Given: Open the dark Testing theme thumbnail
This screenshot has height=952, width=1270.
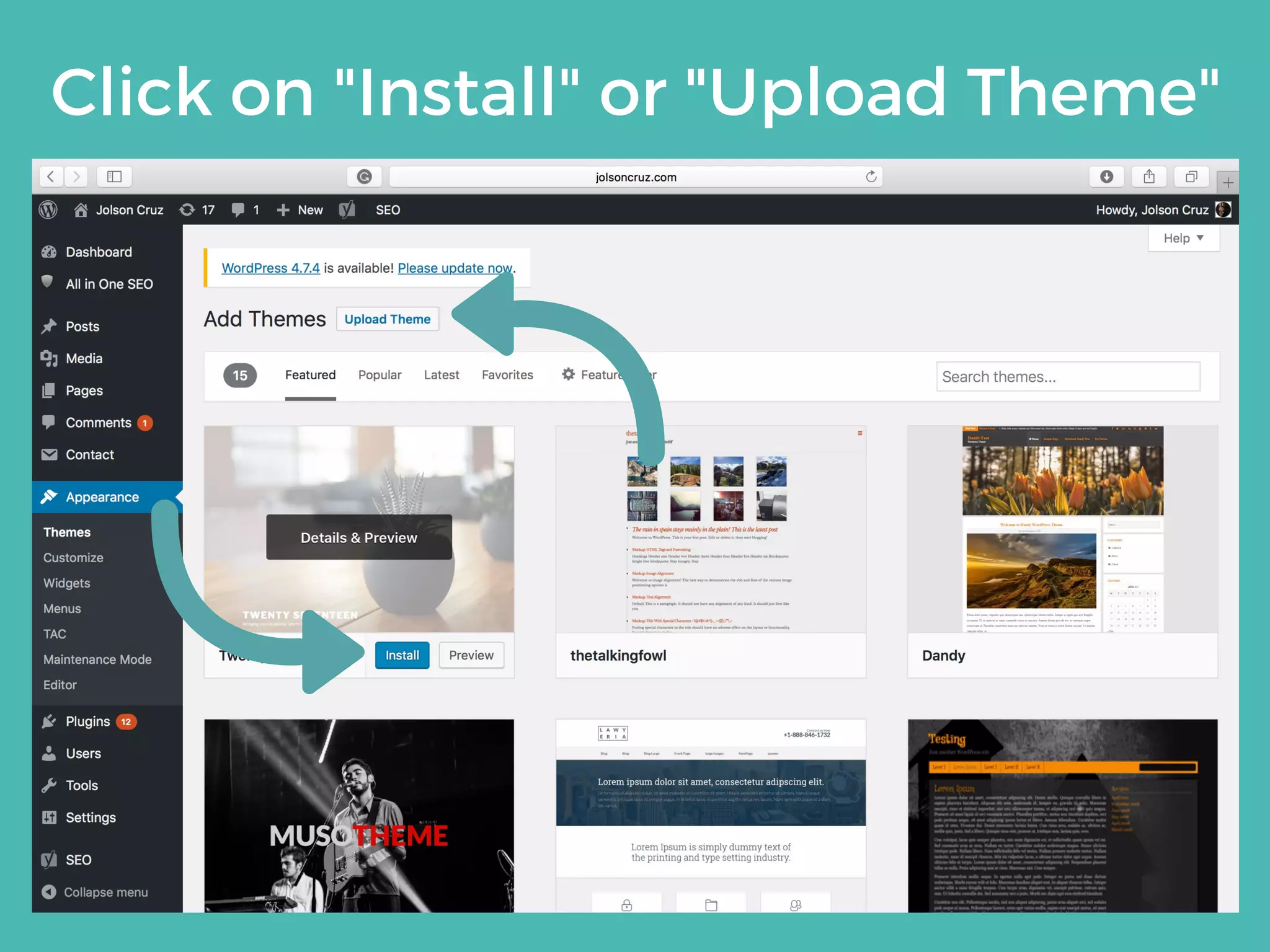Looking at the screenshot, I should coord(1063,816).
